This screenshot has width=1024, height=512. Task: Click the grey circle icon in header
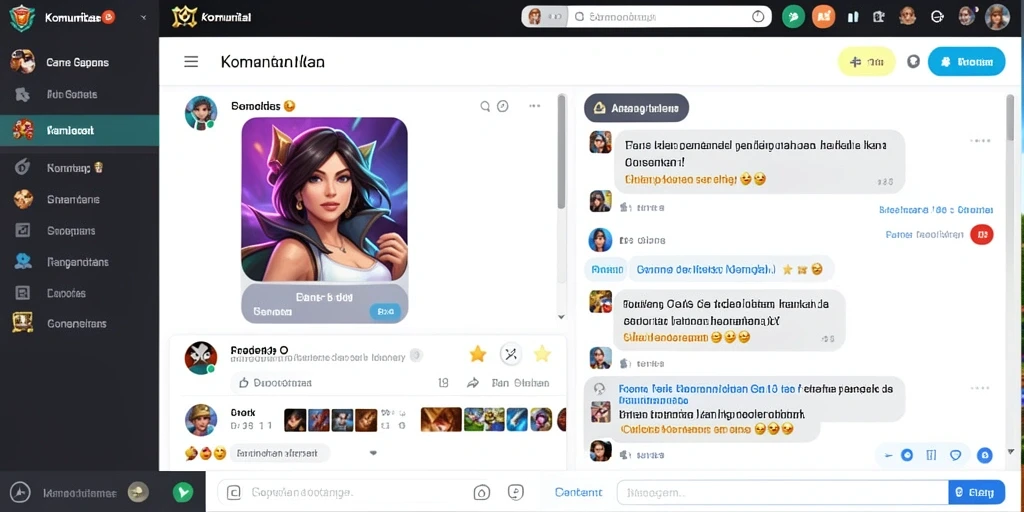(913, 62)
